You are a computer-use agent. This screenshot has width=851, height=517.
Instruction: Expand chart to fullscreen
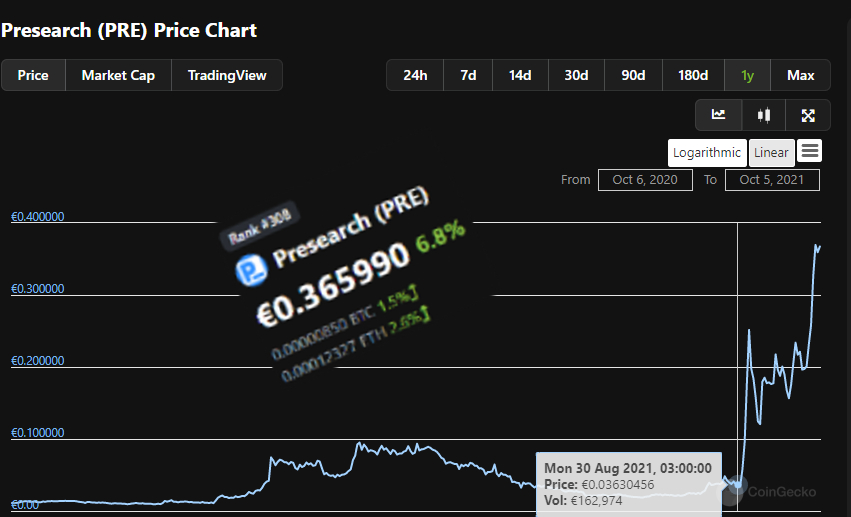point(808,115)
